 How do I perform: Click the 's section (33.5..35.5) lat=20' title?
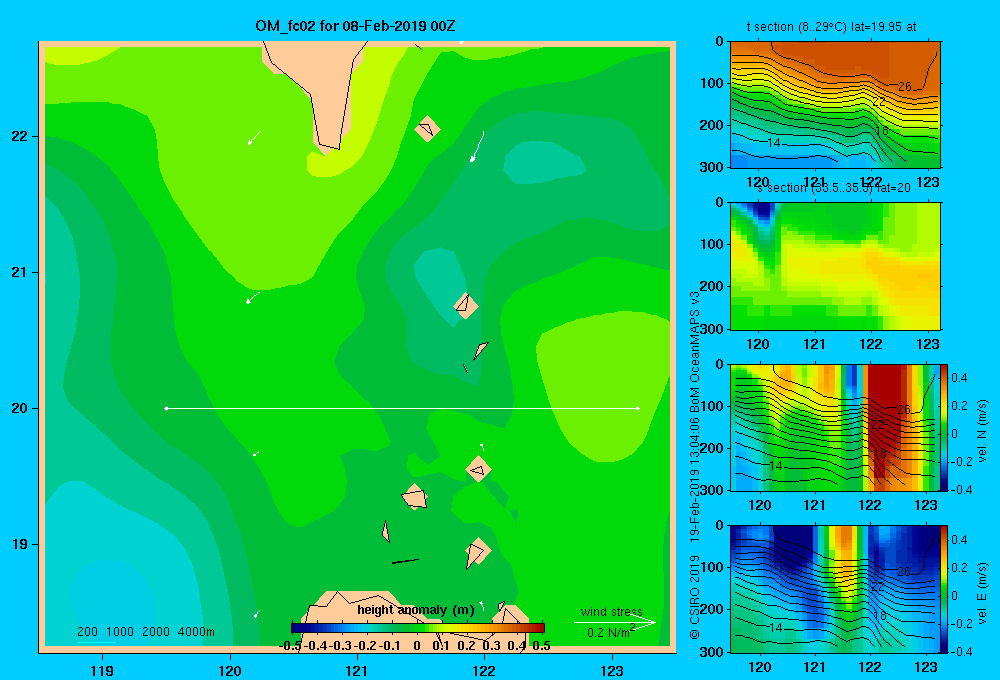pyautogui.click(x=834, y=188)
